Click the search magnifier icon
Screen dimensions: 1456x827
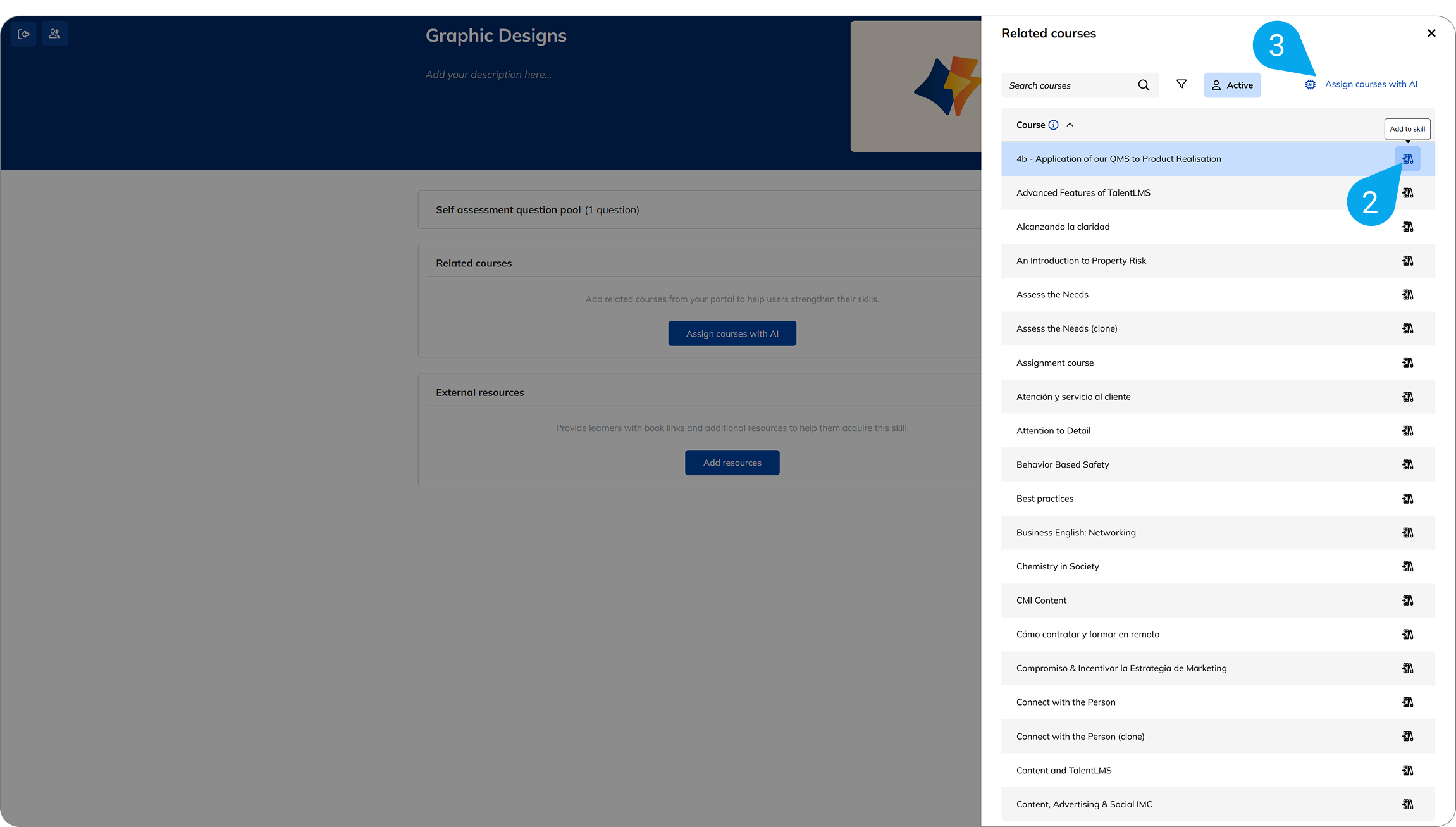[x=1144, y=85]
